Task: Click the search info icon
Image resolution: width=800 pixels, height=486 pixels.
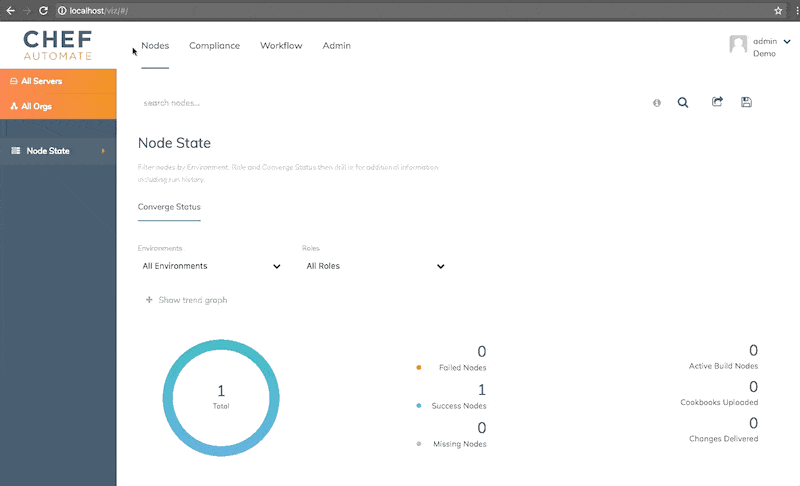Action: pyautogui.click(x=657, y=103)
